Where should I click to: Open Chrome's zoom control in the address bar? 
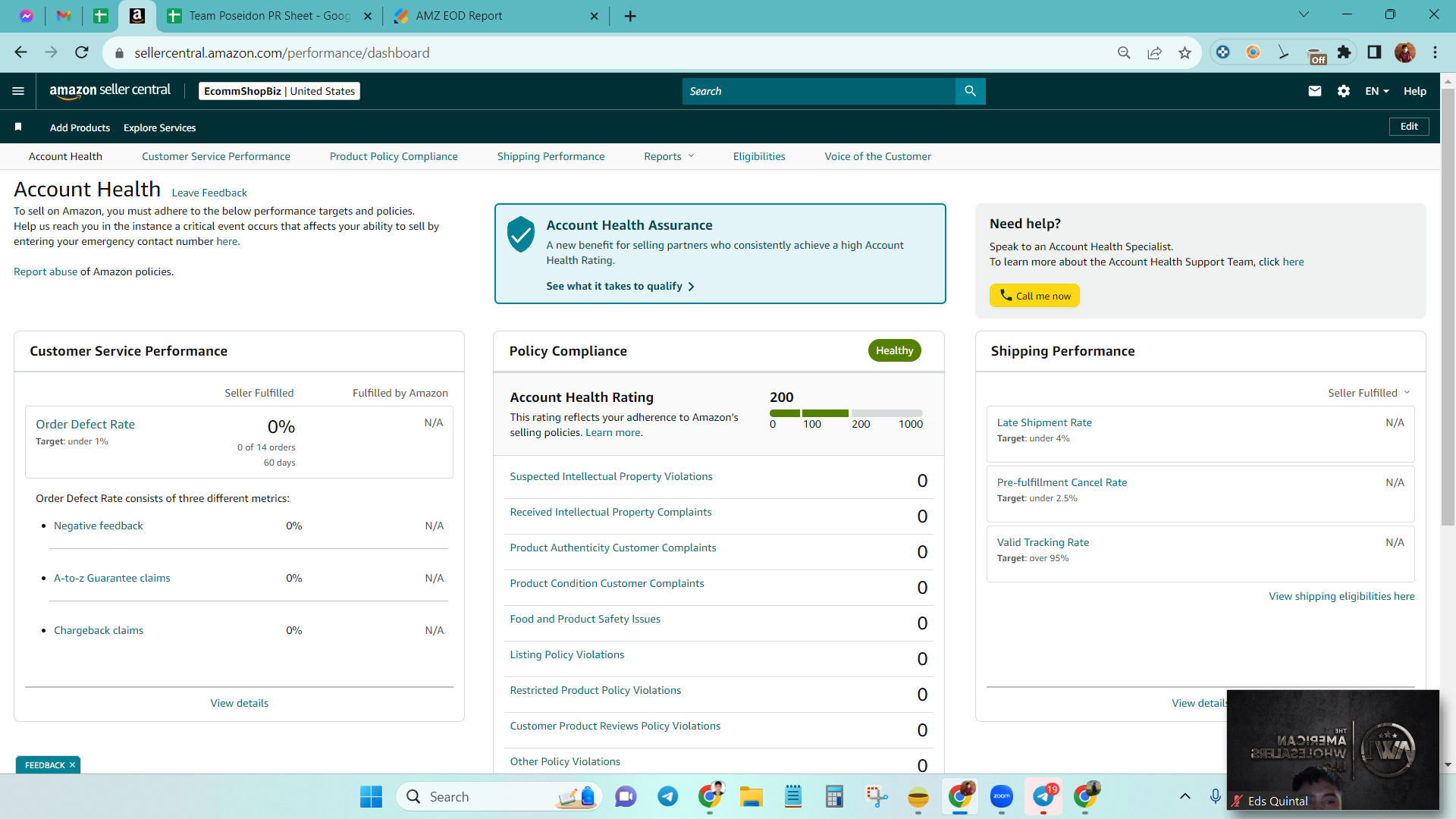click(1124, 52)
